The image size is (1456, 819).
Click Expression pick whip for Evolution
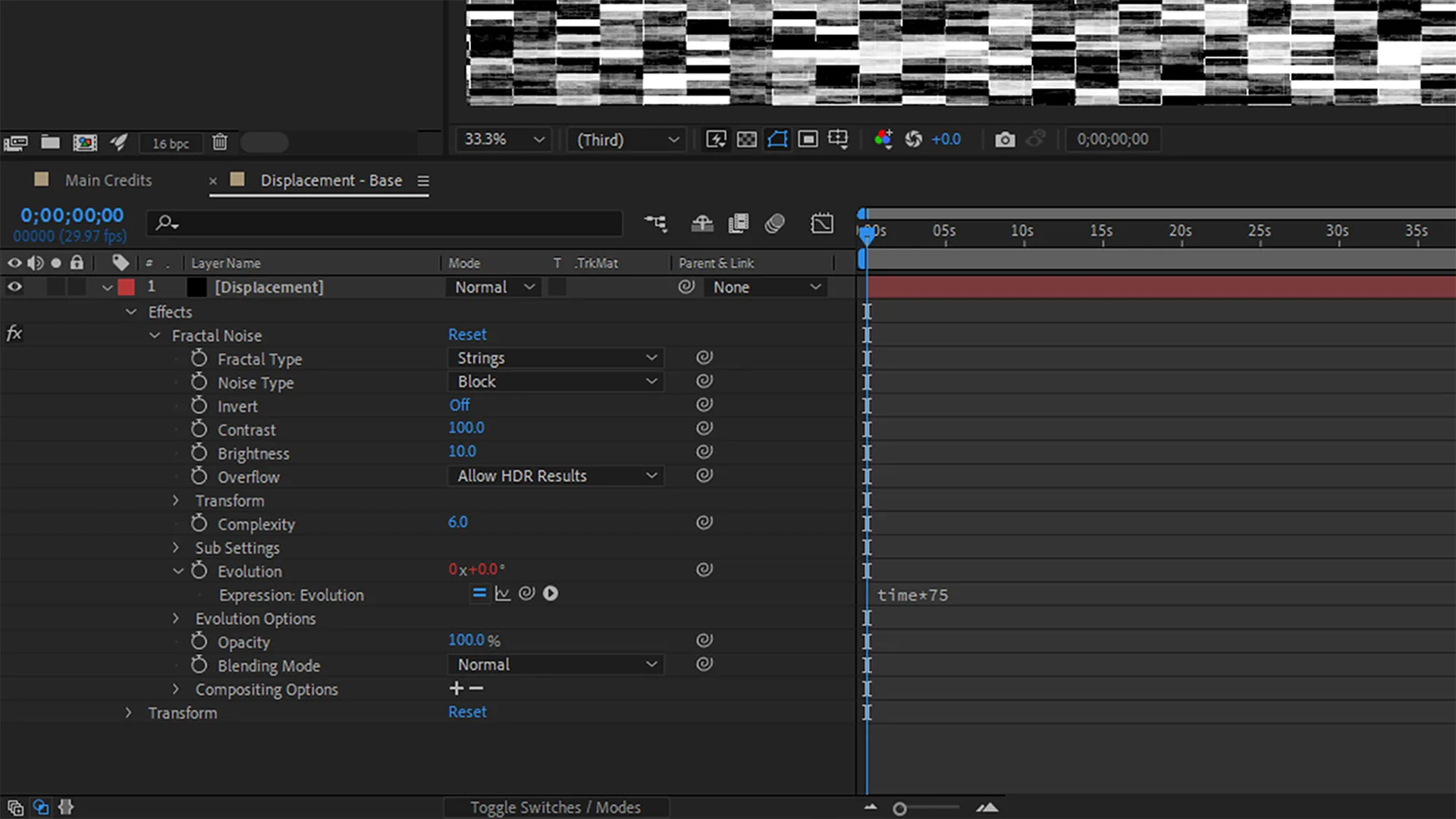(527, 593)
